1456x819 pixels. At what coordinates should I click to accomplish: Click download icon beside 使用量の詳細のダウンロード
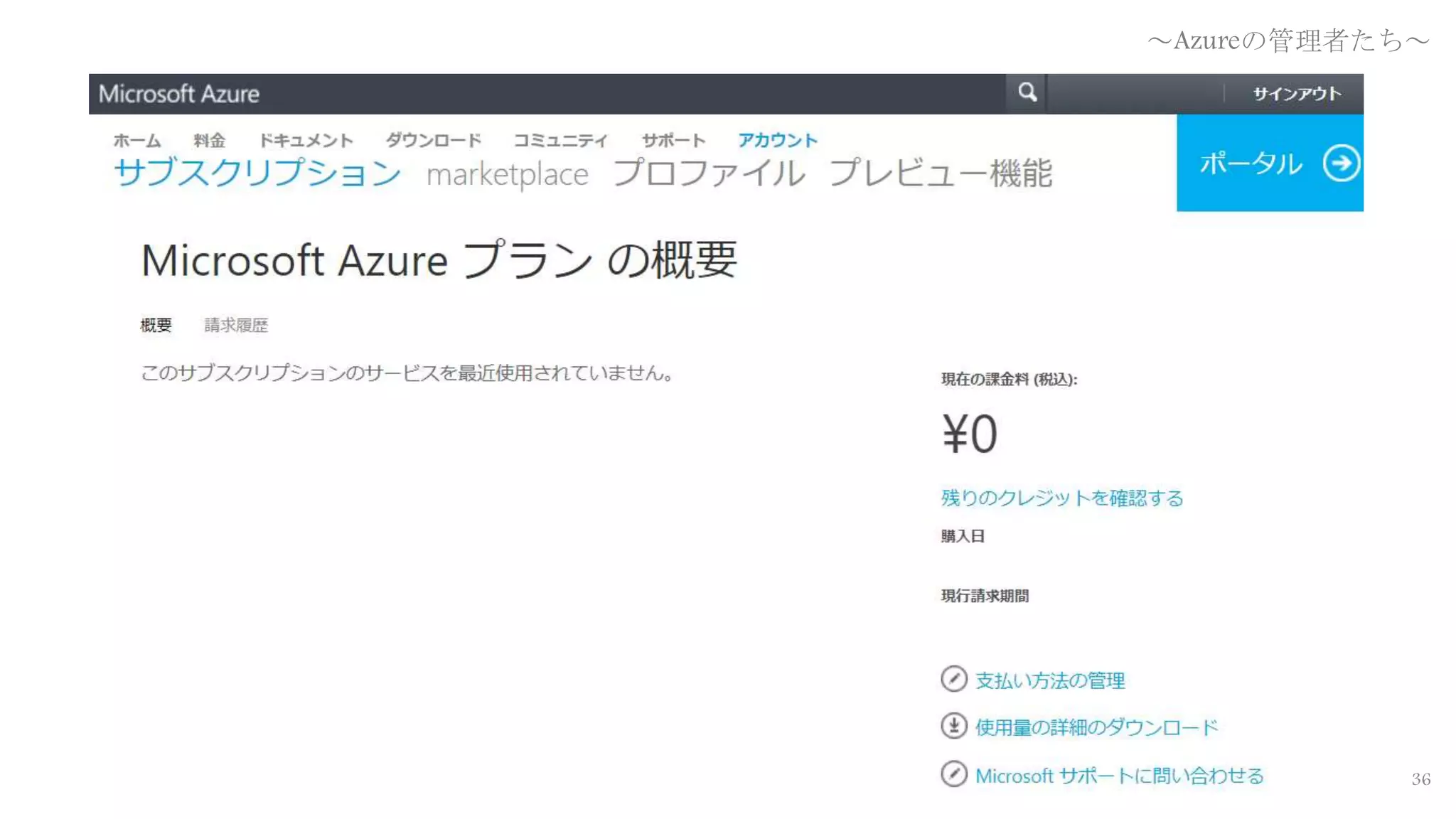953,726
